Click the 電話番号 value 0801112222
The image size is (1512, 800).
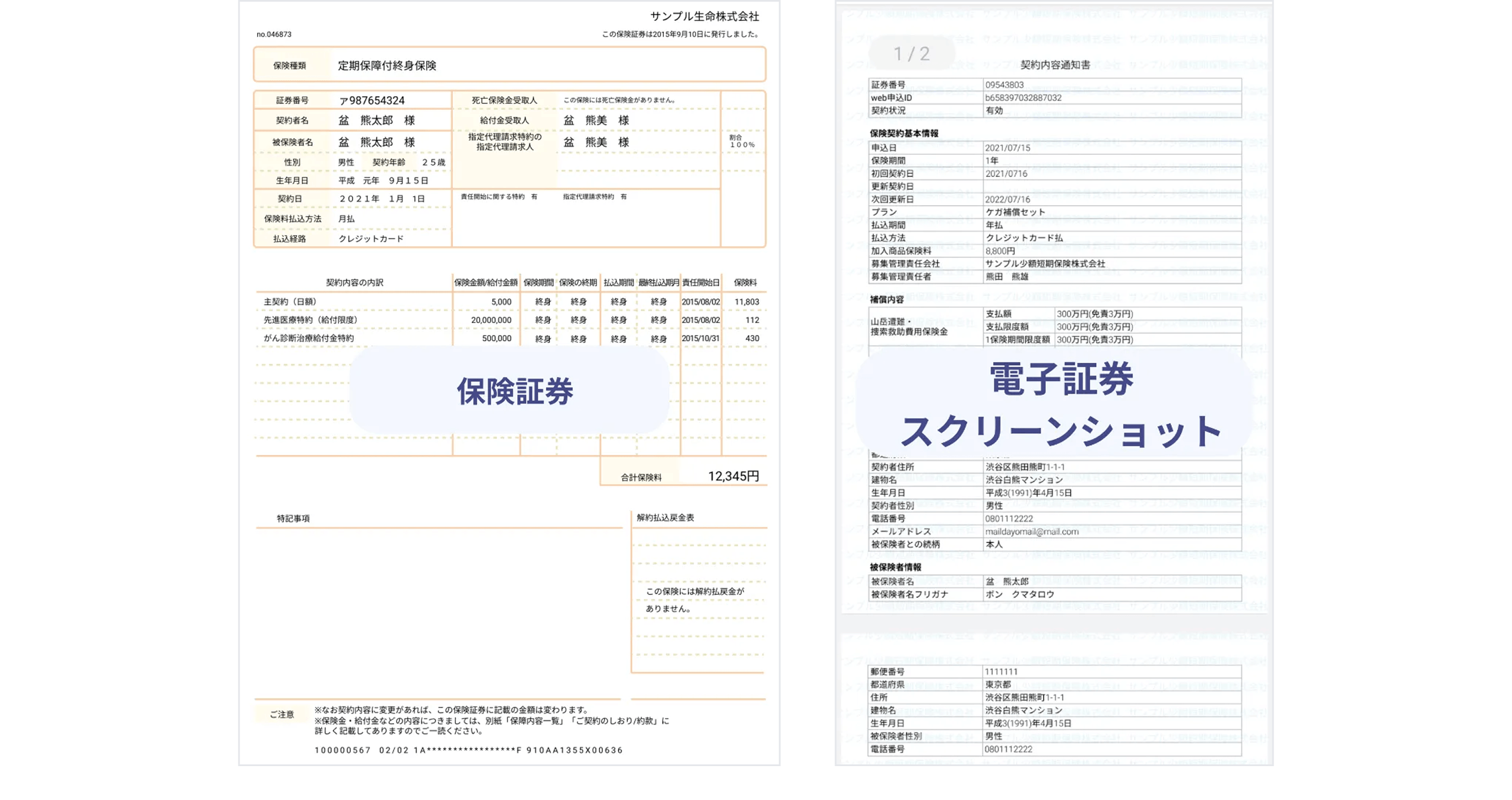(1009, 519)
